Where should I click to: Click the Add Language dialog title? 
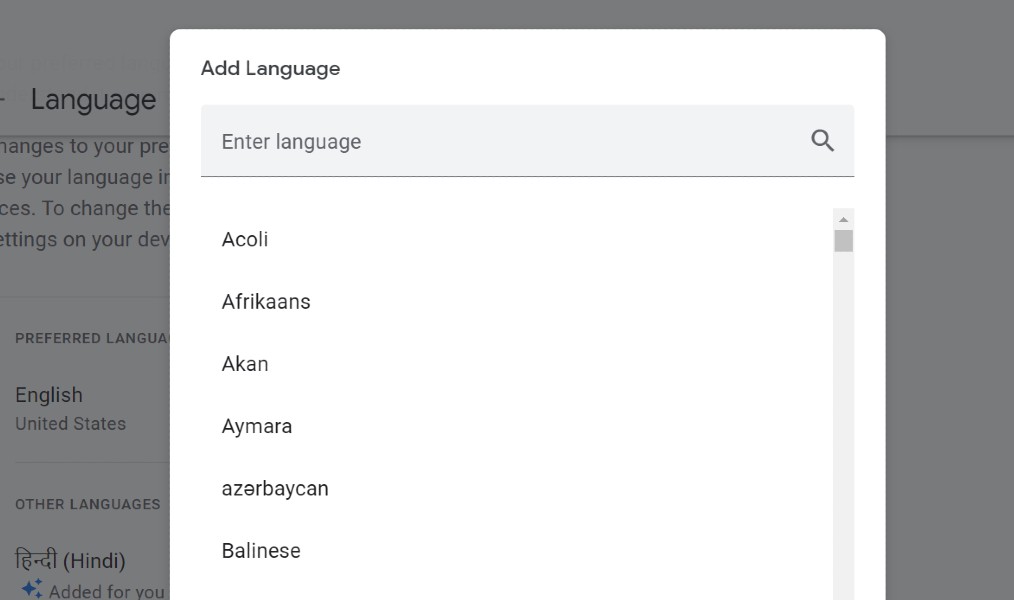270,69
